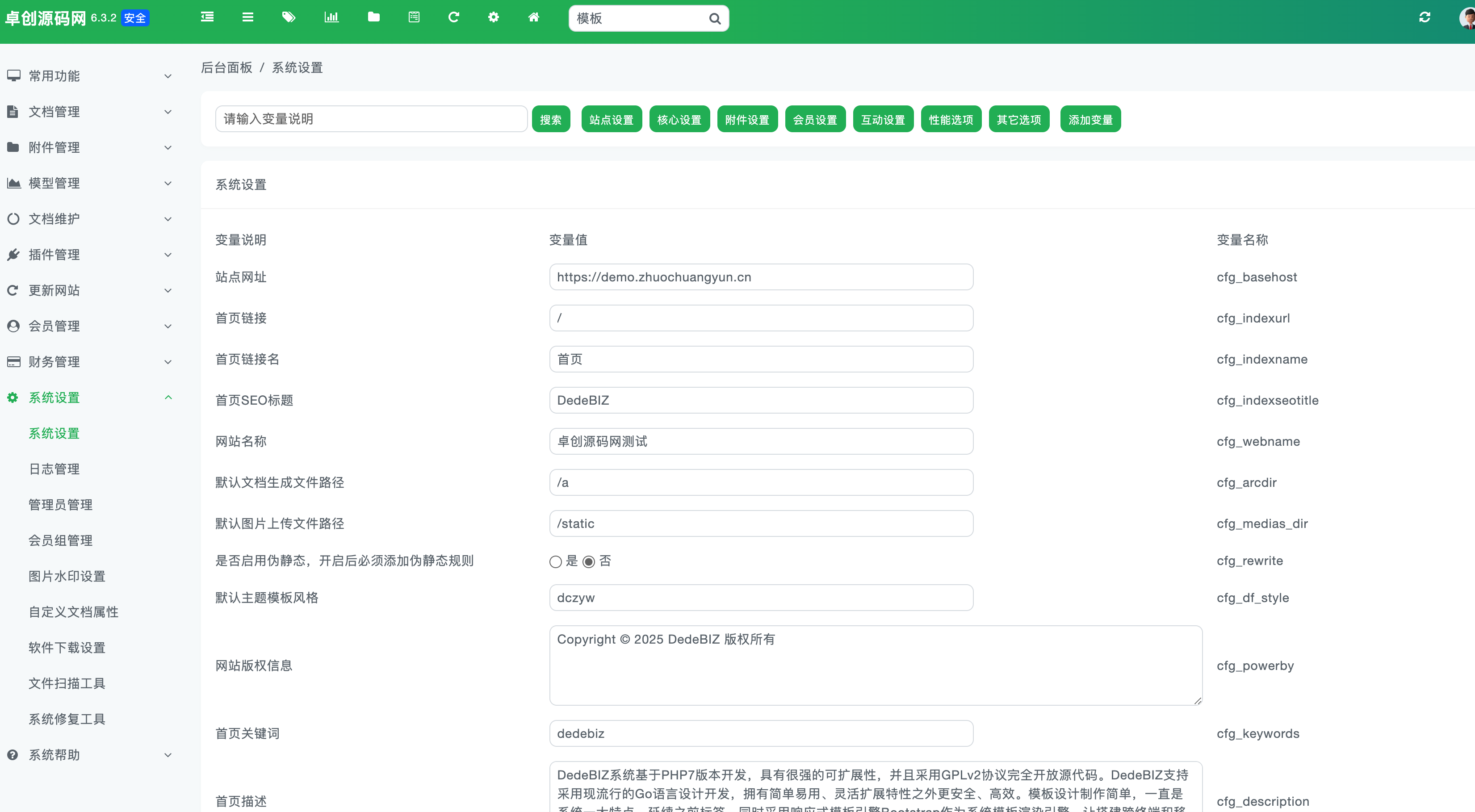Open the gear settings icon in top bar

coord(494,17)
